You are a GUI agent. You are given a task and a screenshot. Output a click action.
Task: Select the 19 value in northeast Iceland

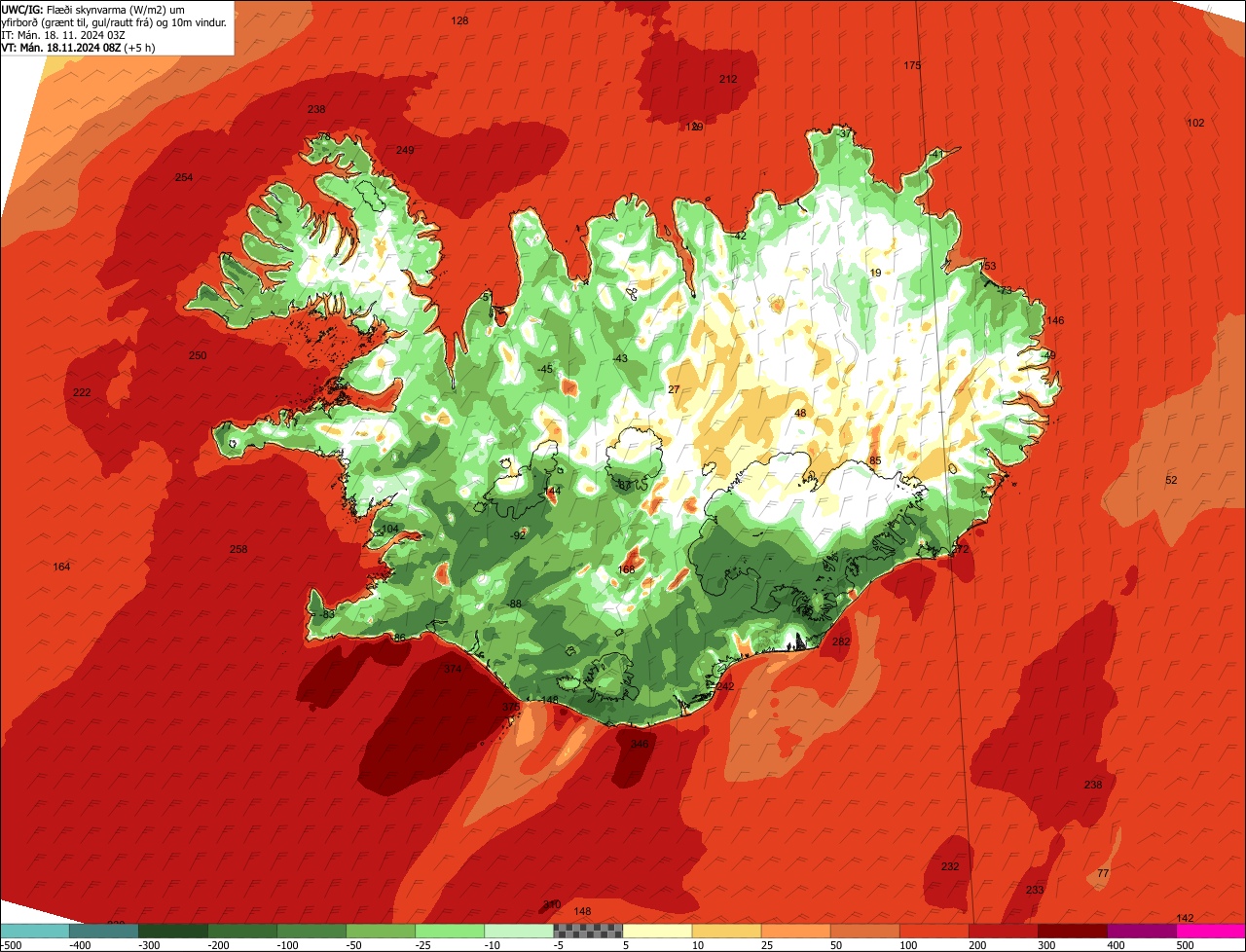coord(875,274)
